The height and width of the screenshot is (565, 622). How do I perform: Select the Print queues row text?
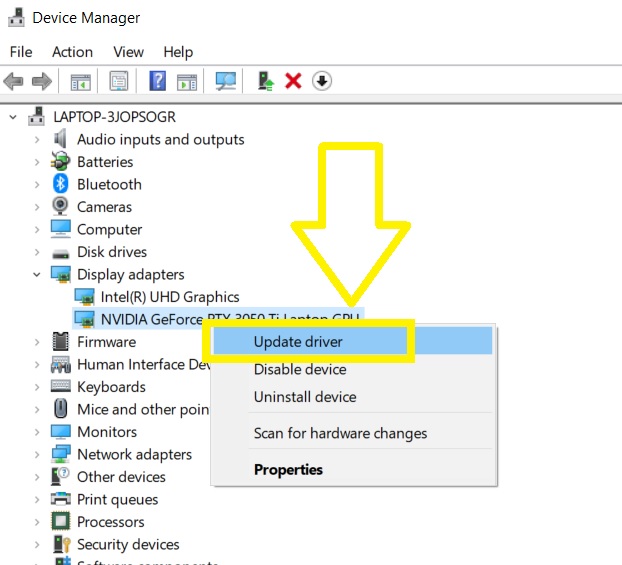tap(117, 500)
